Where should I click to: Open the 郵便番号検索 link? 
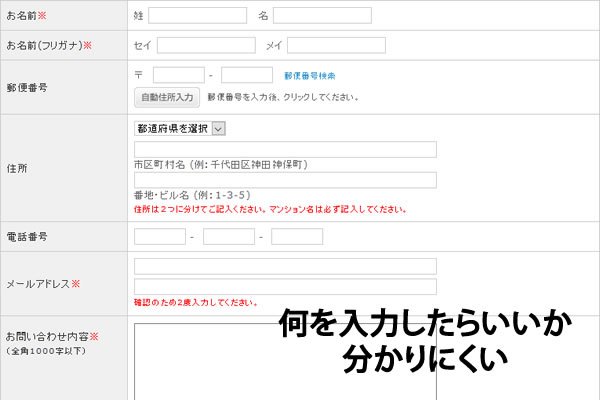coord(309,76)
